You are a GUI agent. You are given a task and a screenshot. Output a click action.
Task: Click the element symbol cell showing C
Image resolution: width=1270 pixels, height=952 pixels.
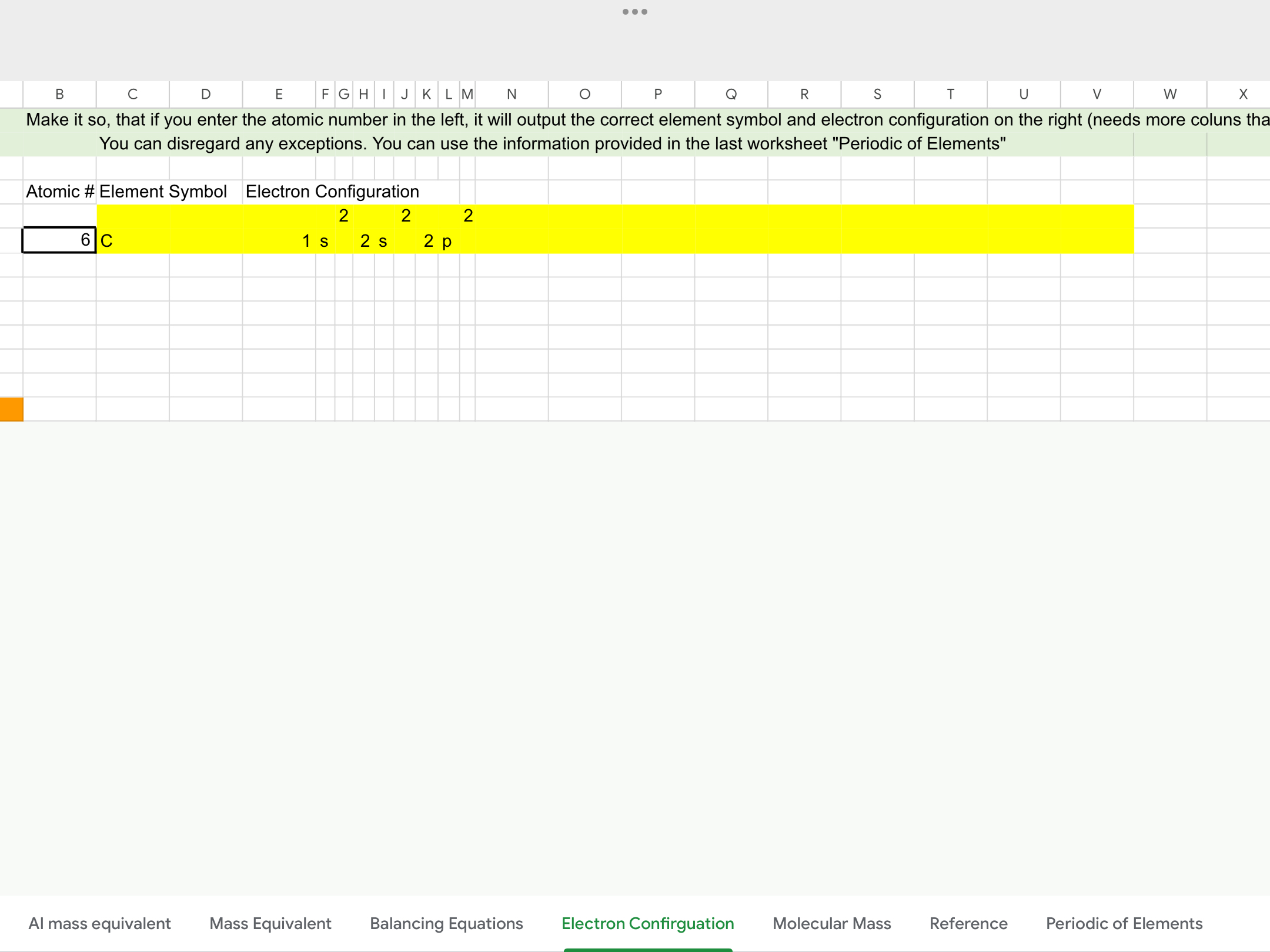132,241
